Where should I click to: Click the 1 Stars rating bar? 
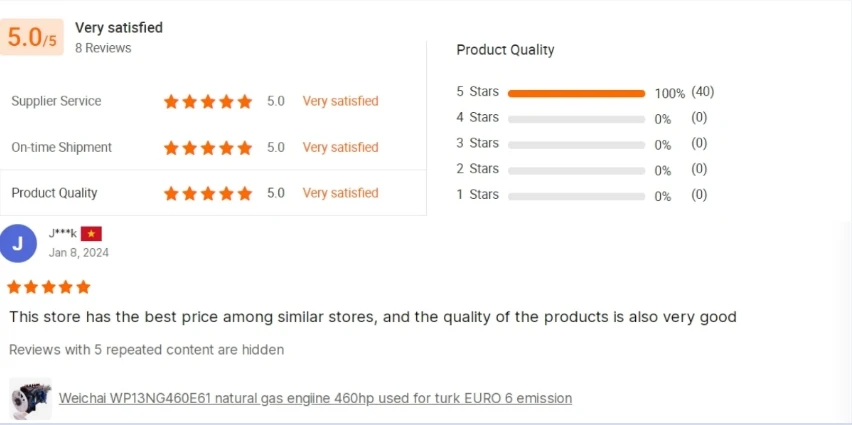(x=576, y=196)
